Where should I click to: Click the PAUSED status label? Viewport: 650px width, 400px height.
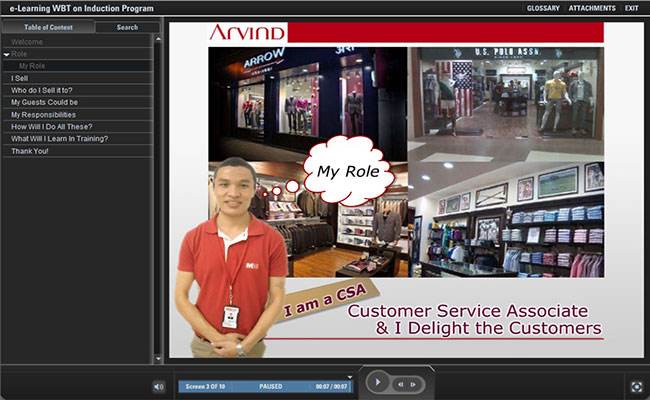(x=271, y=386)
